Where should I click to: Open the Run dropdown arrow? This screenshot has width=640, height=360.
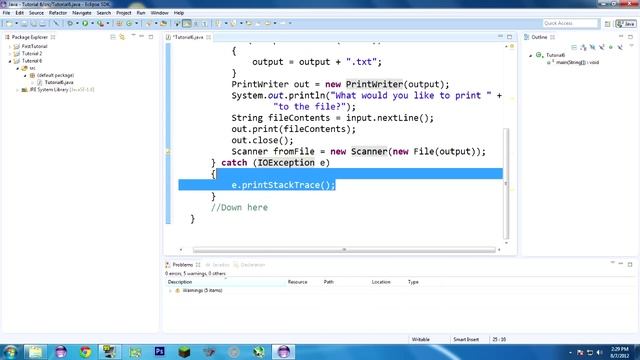tap(92, 24)
